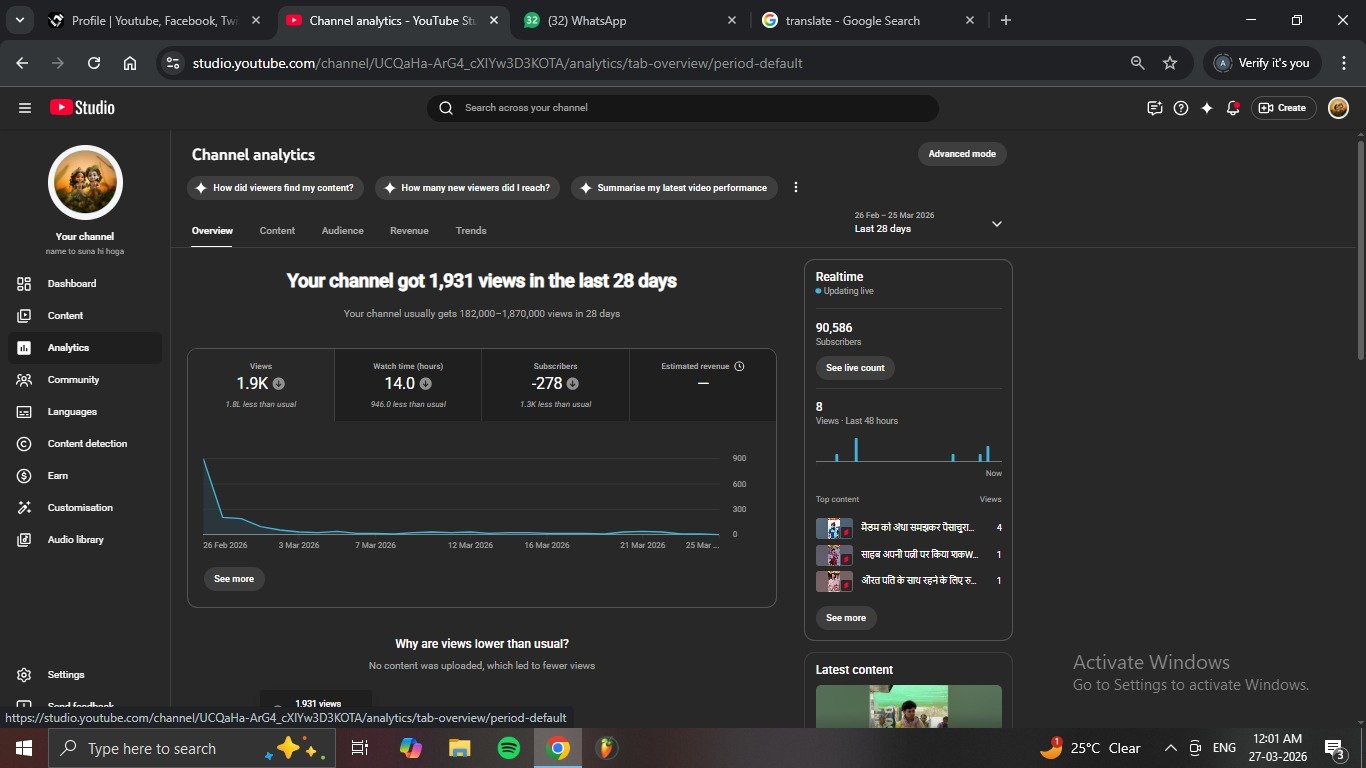Open Spotify from the Windows taskbar
The image size is (1366, 768).
(x=508, y=748)
